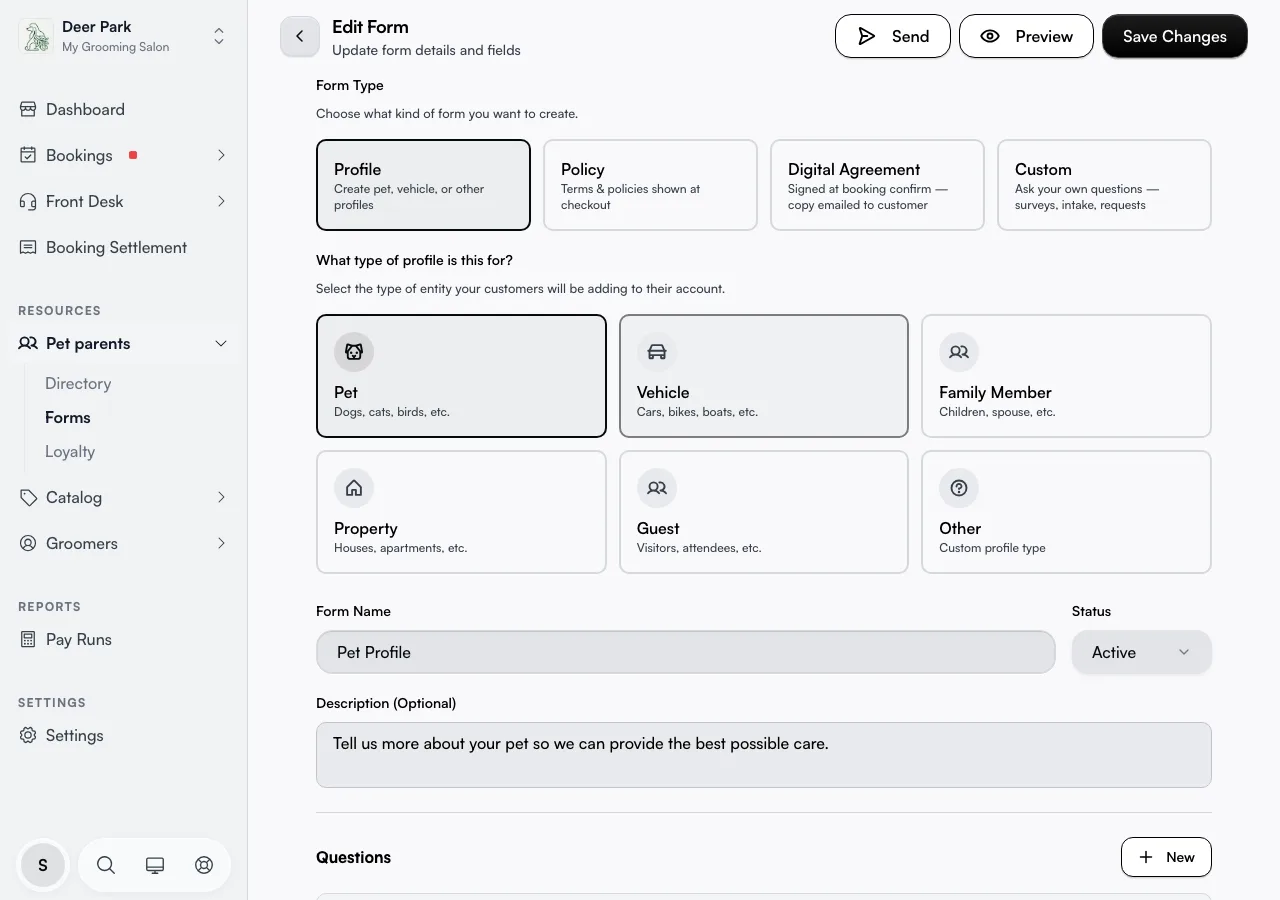Click the Description text area
The height and width of the screenshot is (900, 1280).
(x=764, y=755)
